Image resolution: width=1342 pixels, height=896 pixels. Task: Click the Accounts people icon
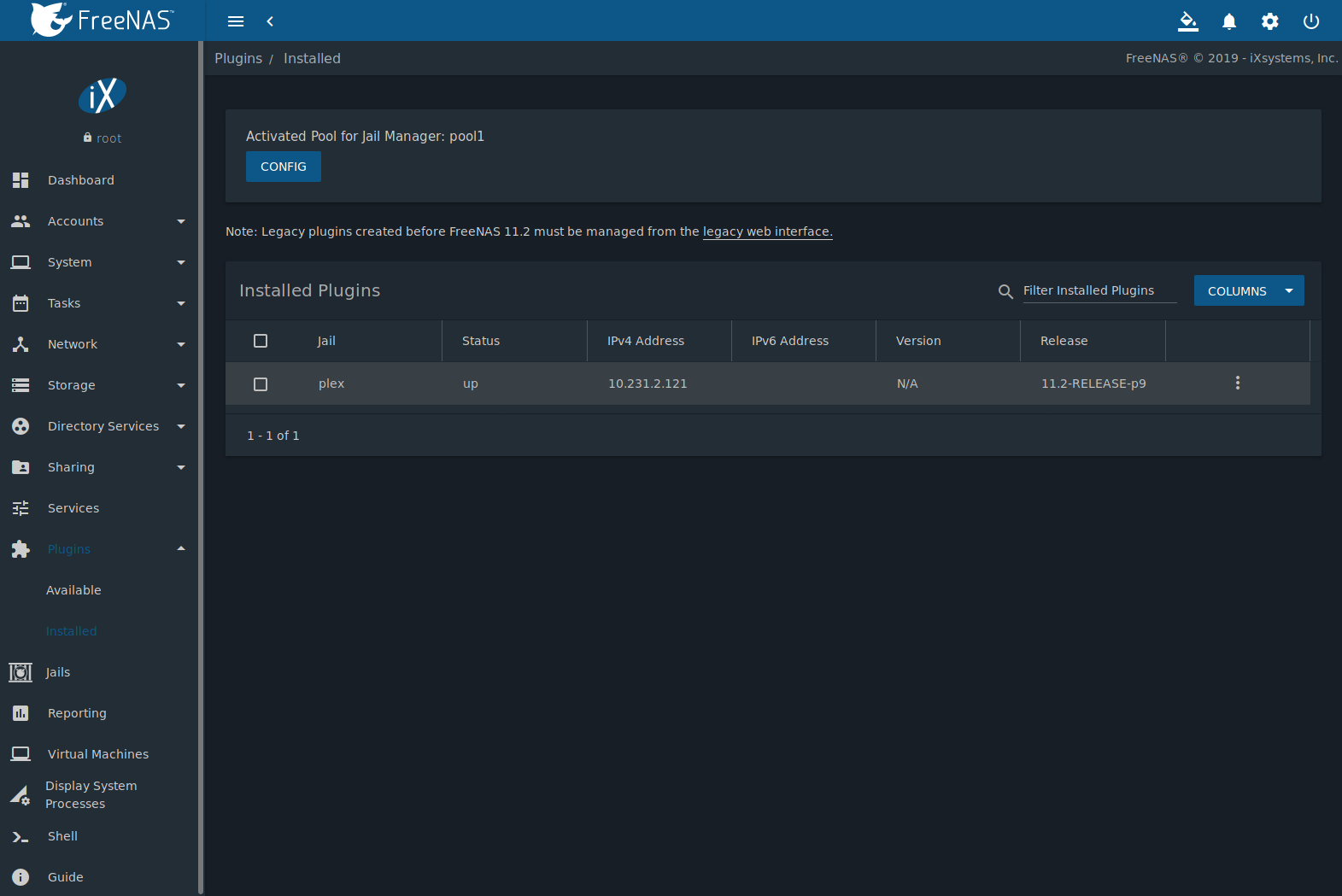pos(21,221)
